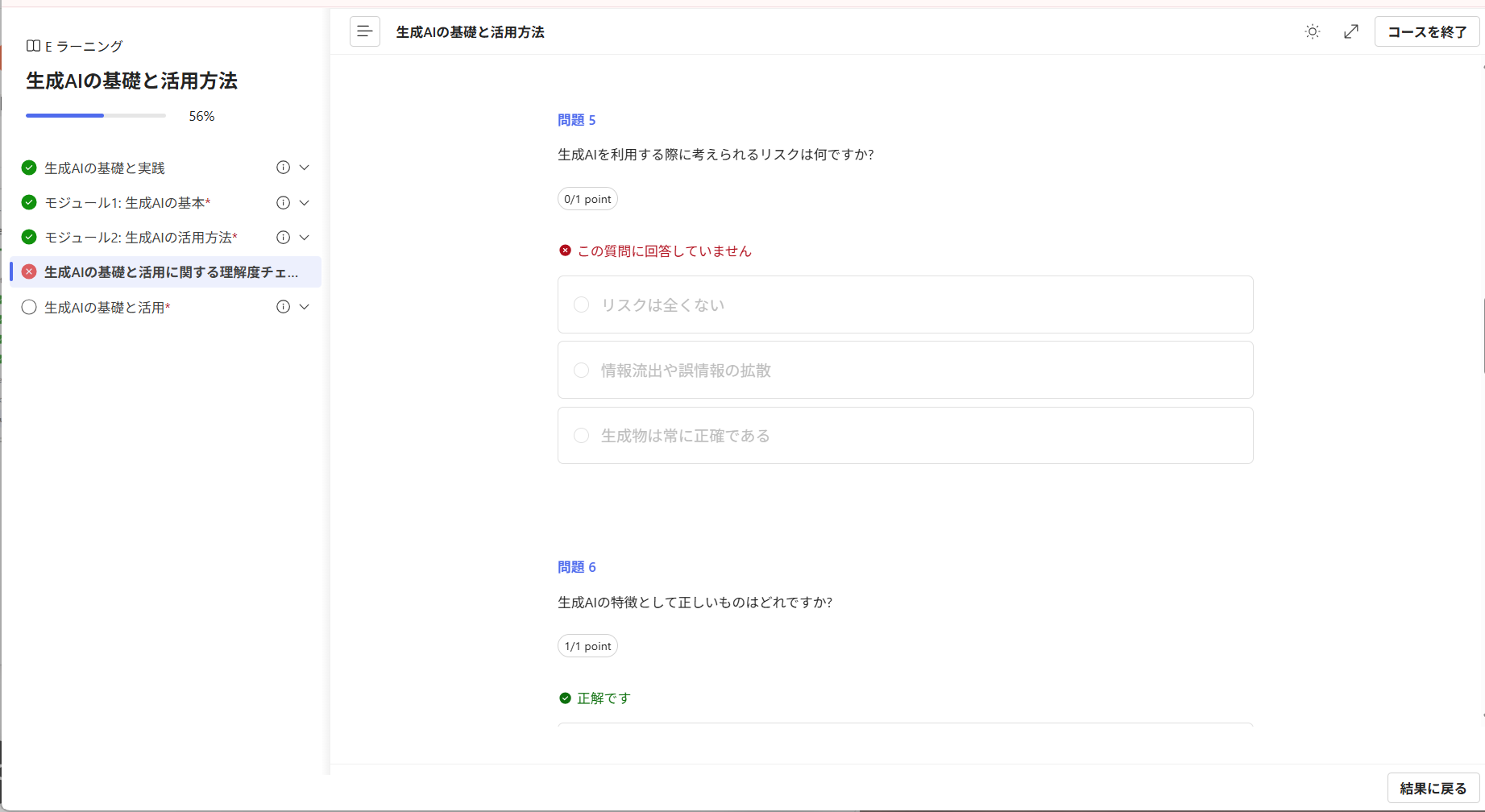The image size is (1485, 812).
Task: Click the 1/1 point badge
Action: 587,646
